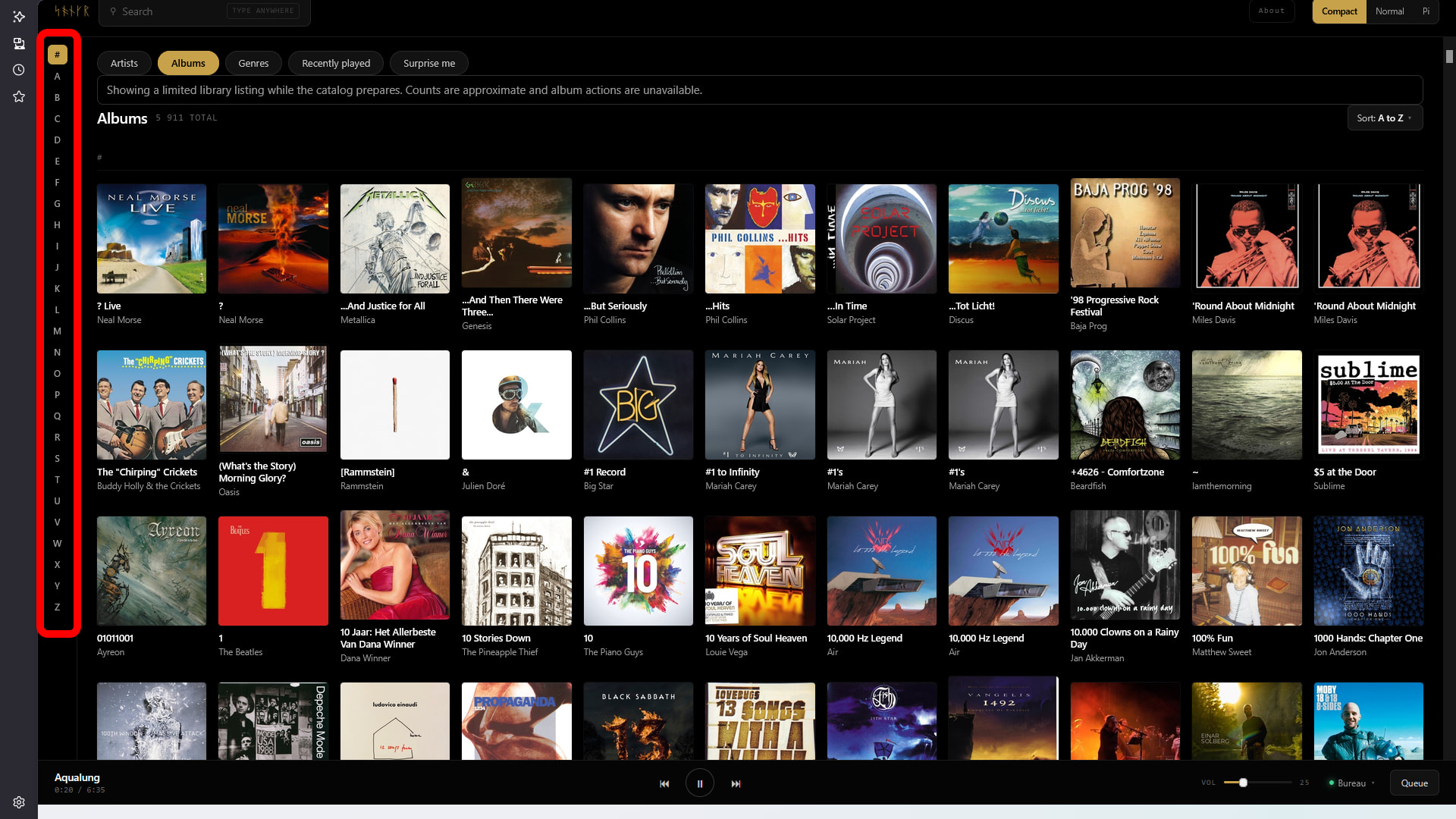Viewport: 1456px width, 819px height.
Task: Open the devices icon in the left sidebar
Action: pyautogui.click(x=19, y=43)
